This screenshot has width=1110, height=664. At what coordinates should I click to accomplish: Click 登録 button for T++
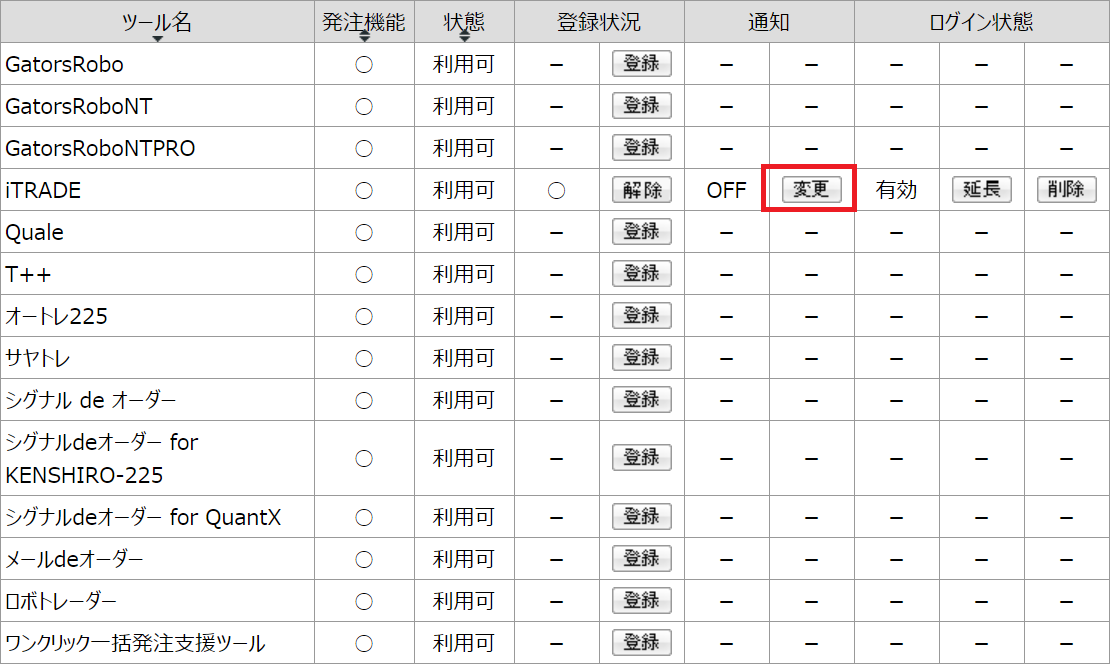[x=641, y=274]
